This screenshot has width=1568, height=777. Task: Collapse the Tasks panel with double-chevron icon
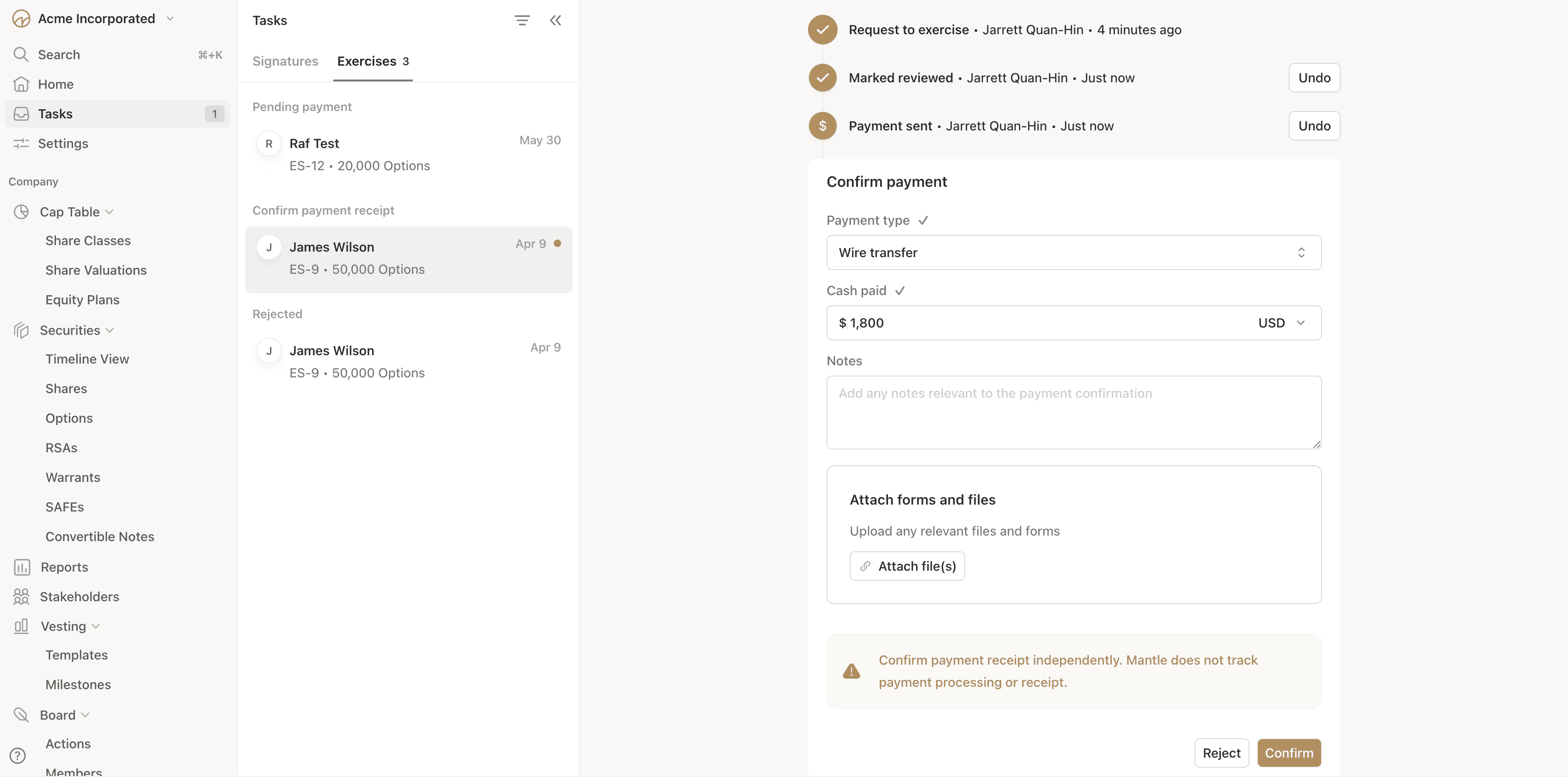pyautogui.click(x=555, y=20)
